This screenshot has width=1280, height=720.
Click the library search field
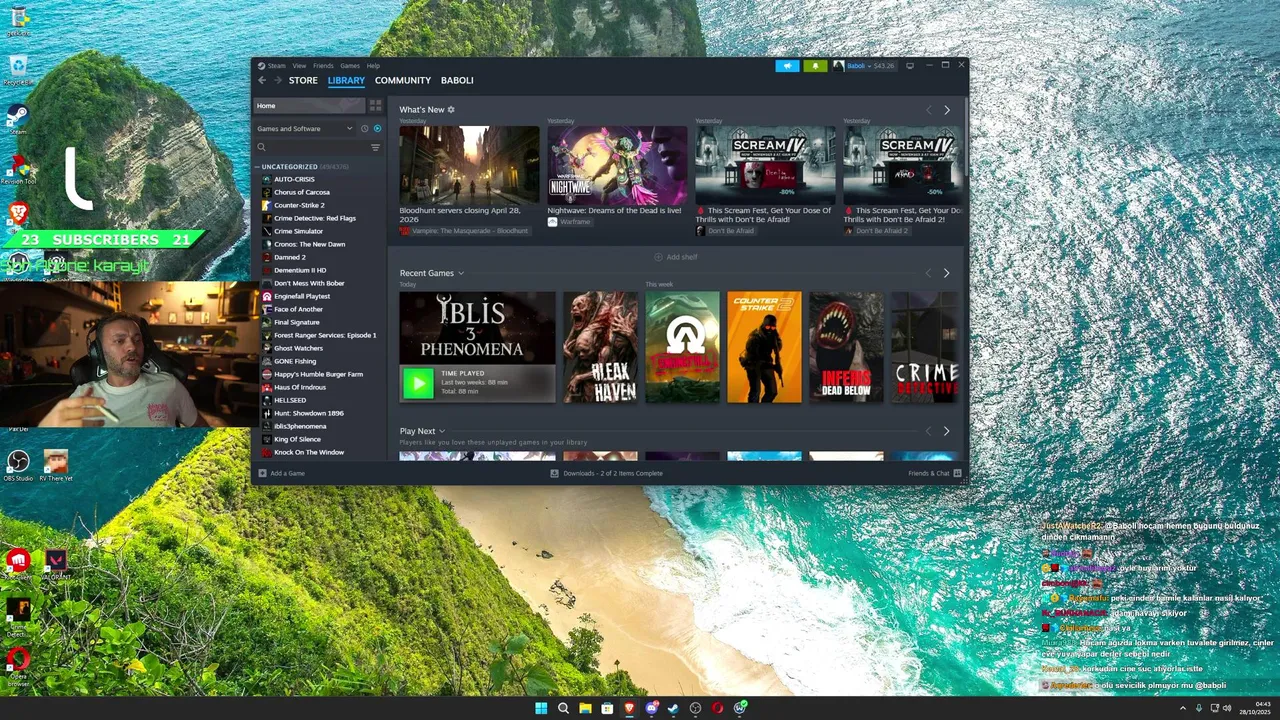pos(318,147)
